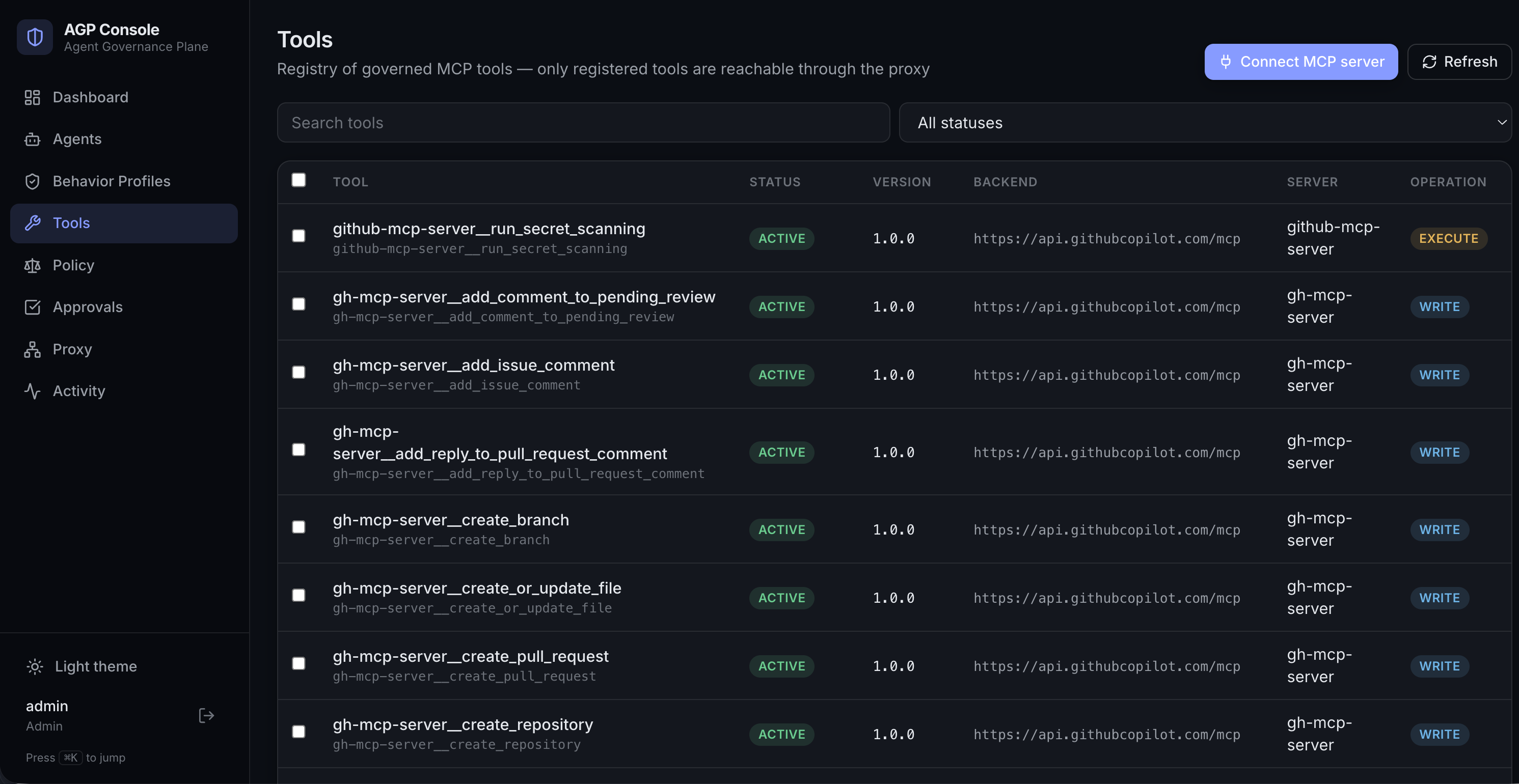Click the sun icon for Light theme

click(35, 667)
